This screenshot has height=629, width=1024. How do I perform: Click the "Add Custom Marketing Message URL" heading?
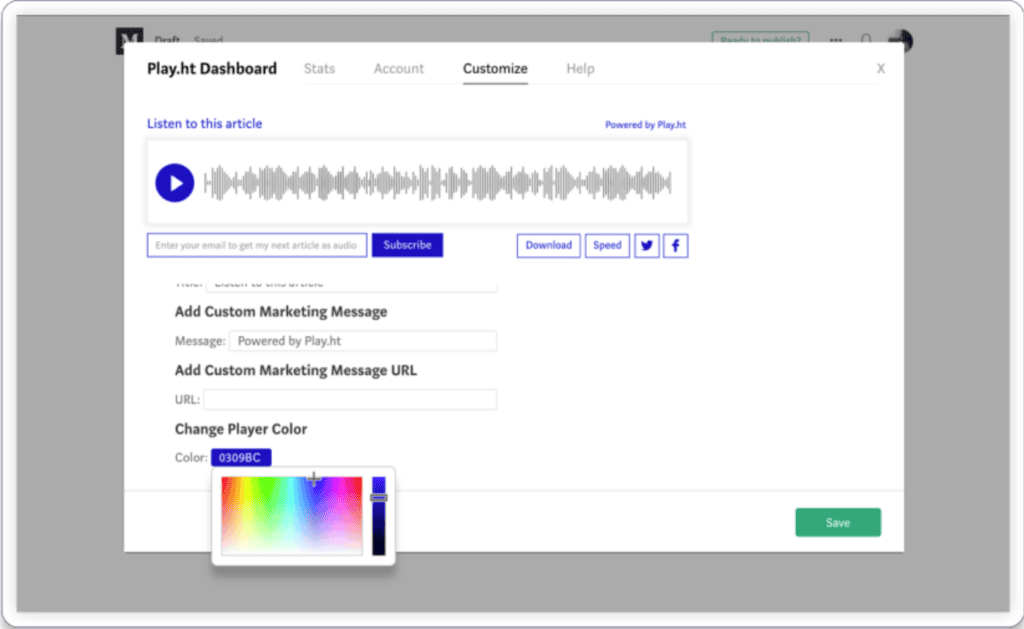tap(296, 370)
